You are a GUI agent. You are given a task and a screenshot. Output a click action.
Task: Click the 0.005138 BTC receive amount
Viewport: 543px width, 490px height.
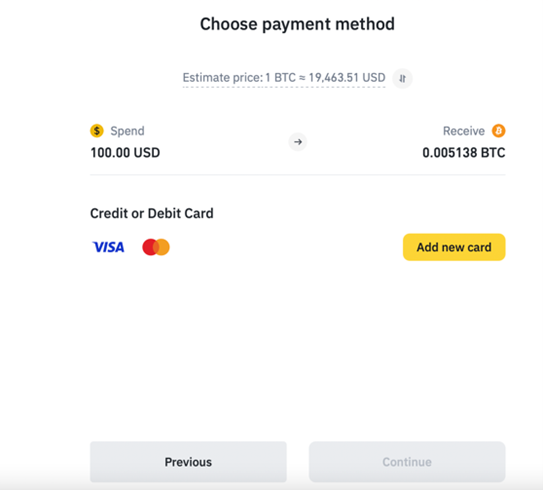point(464,153)
